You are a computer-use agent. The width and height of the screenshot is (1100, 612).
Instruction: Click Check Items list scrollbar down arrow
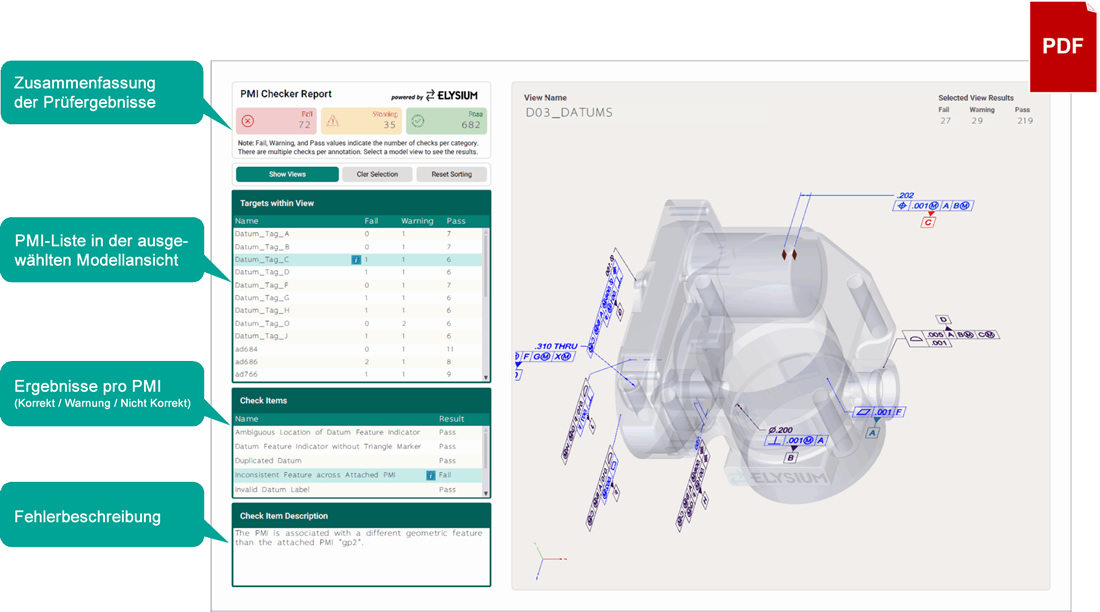(x=487, y=492)
